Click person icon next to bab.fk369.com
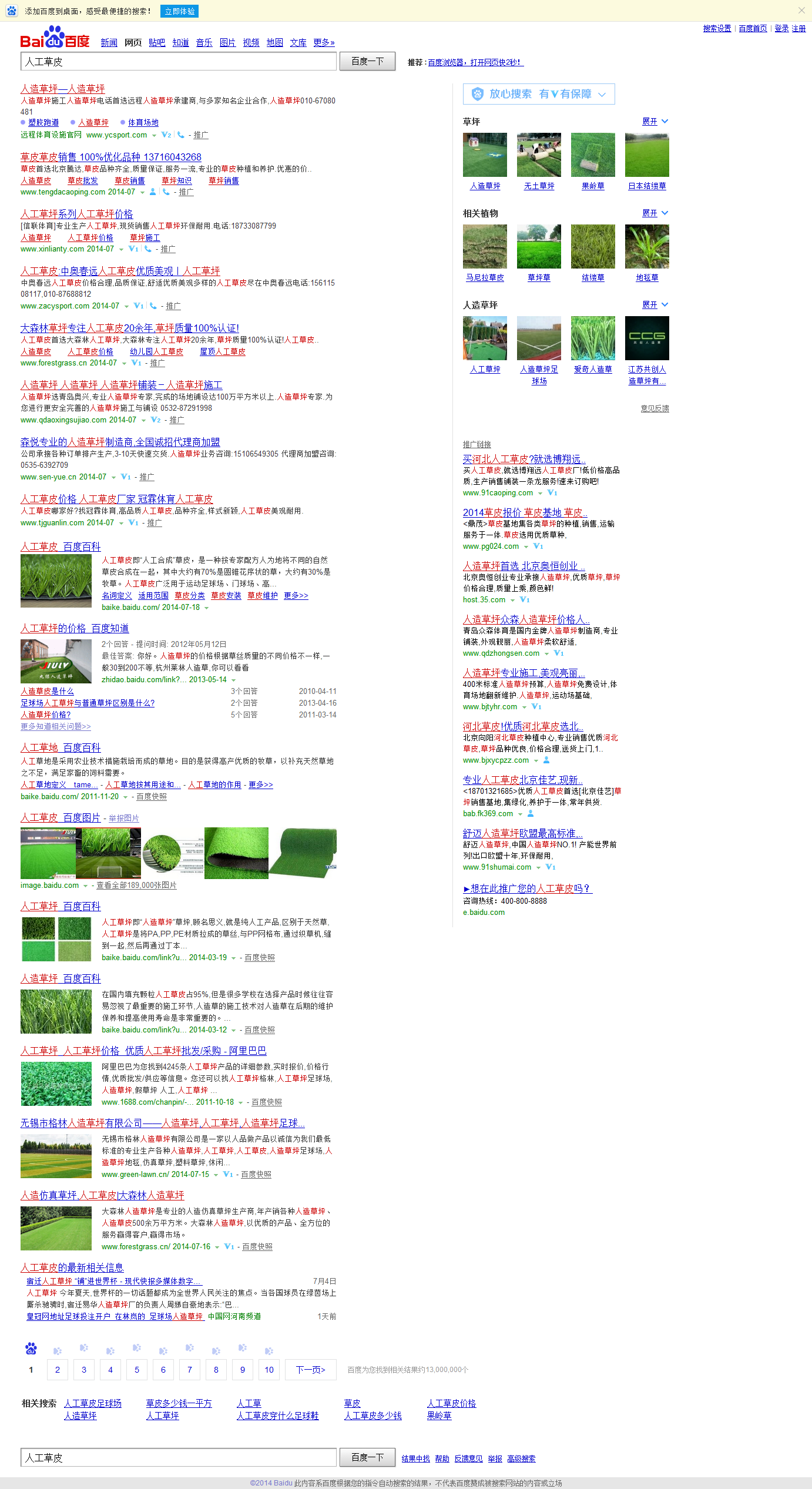Viewport: 812px width, 1489px height. click(x=531, y=814)
